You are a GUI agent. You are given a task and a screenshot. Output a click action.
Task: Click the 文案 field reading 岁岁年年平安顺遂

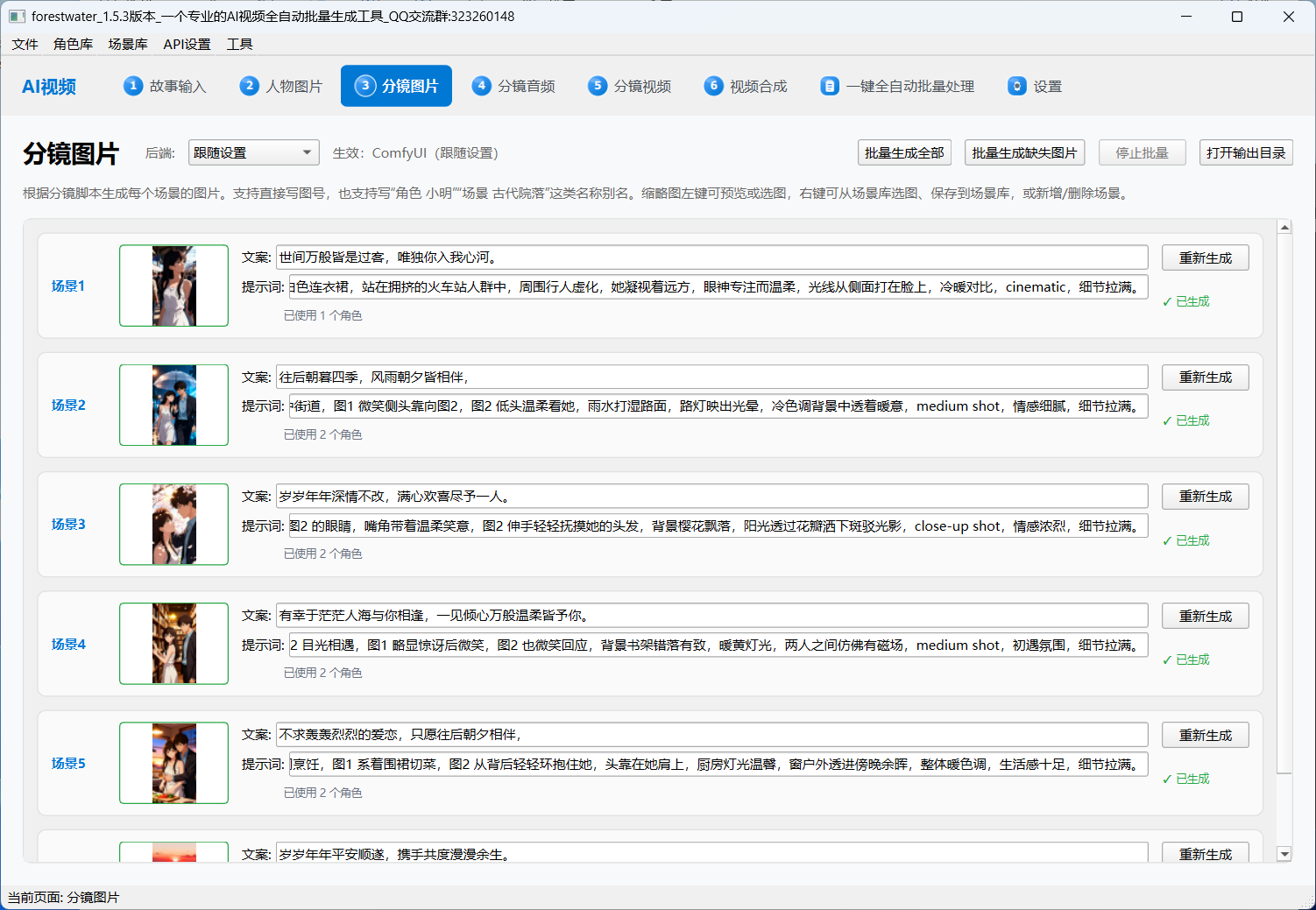(x=711, y=853)
